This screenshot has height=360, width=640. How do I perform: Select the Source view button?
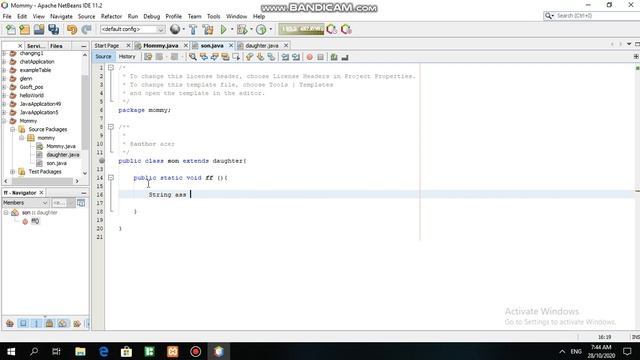pyautogui.click(x=103, y=57)
